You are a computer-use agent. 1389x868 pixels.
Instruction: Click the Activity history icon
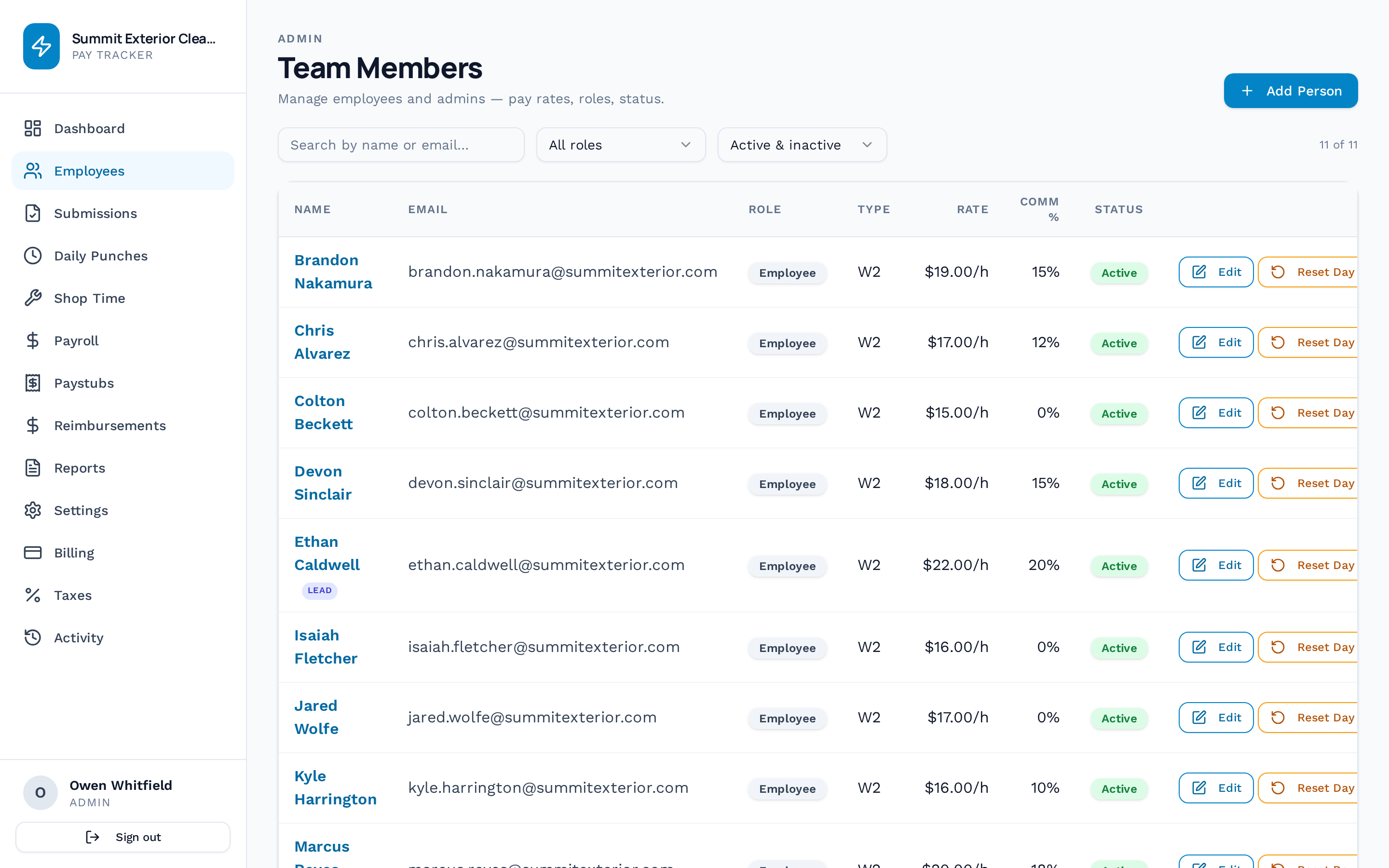tap(33, 638)
